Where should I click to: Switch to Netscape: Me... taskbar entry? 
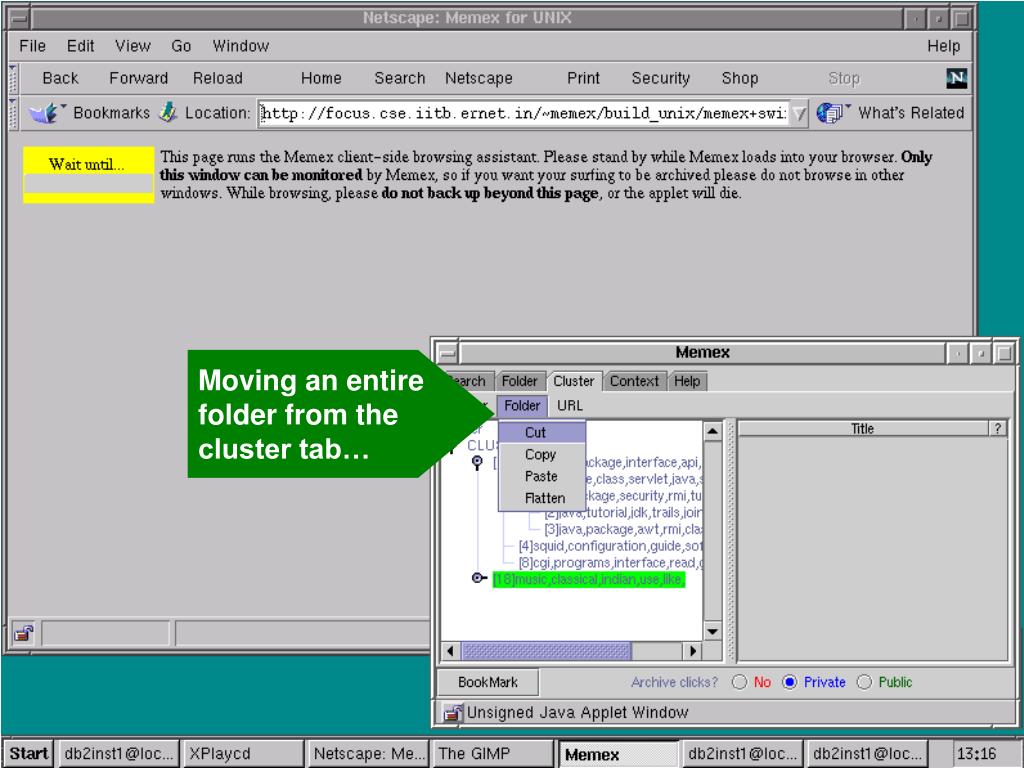click(367, 754)
